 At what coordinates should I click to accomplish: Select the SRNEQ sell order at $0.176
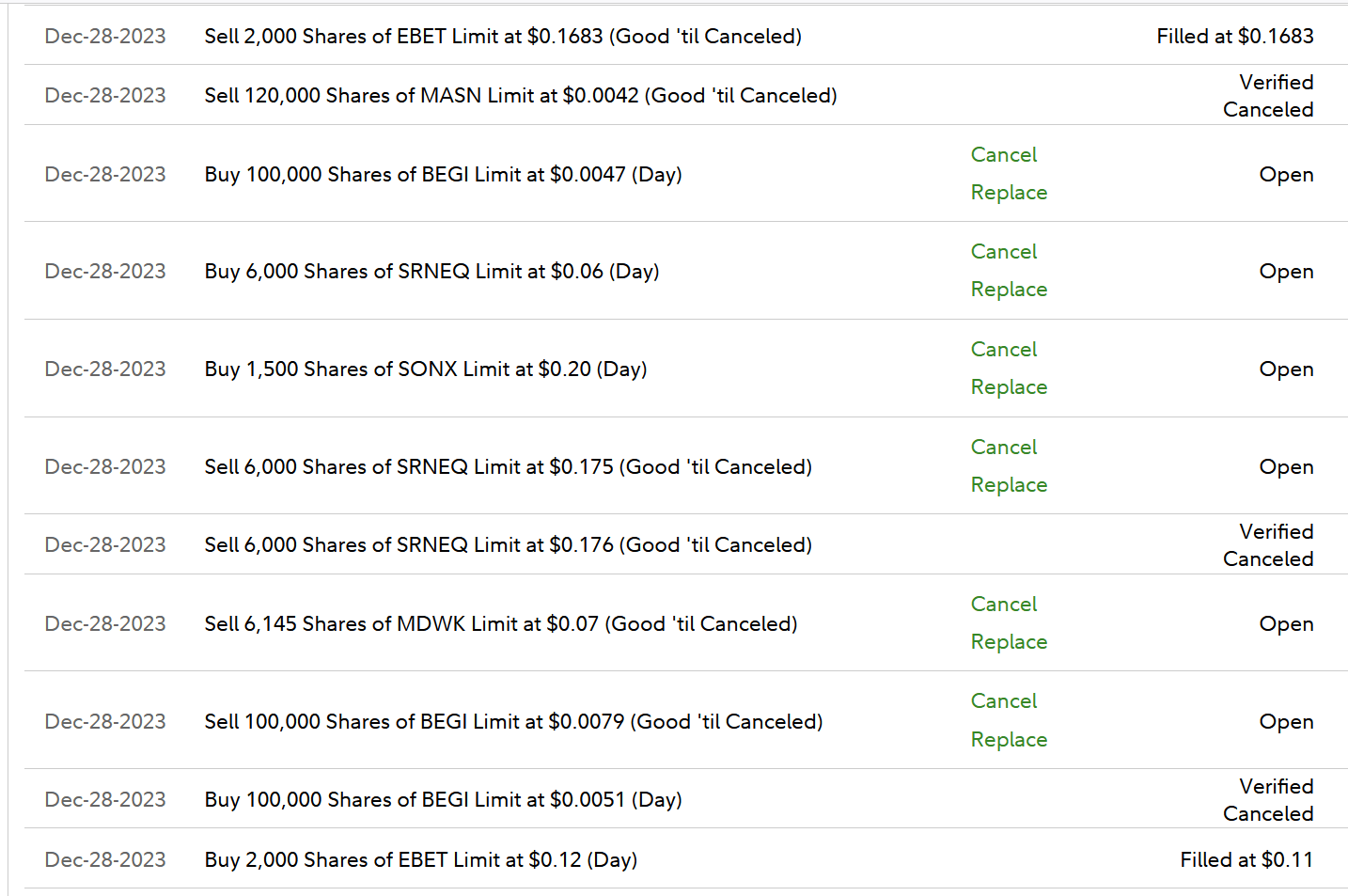508,545
